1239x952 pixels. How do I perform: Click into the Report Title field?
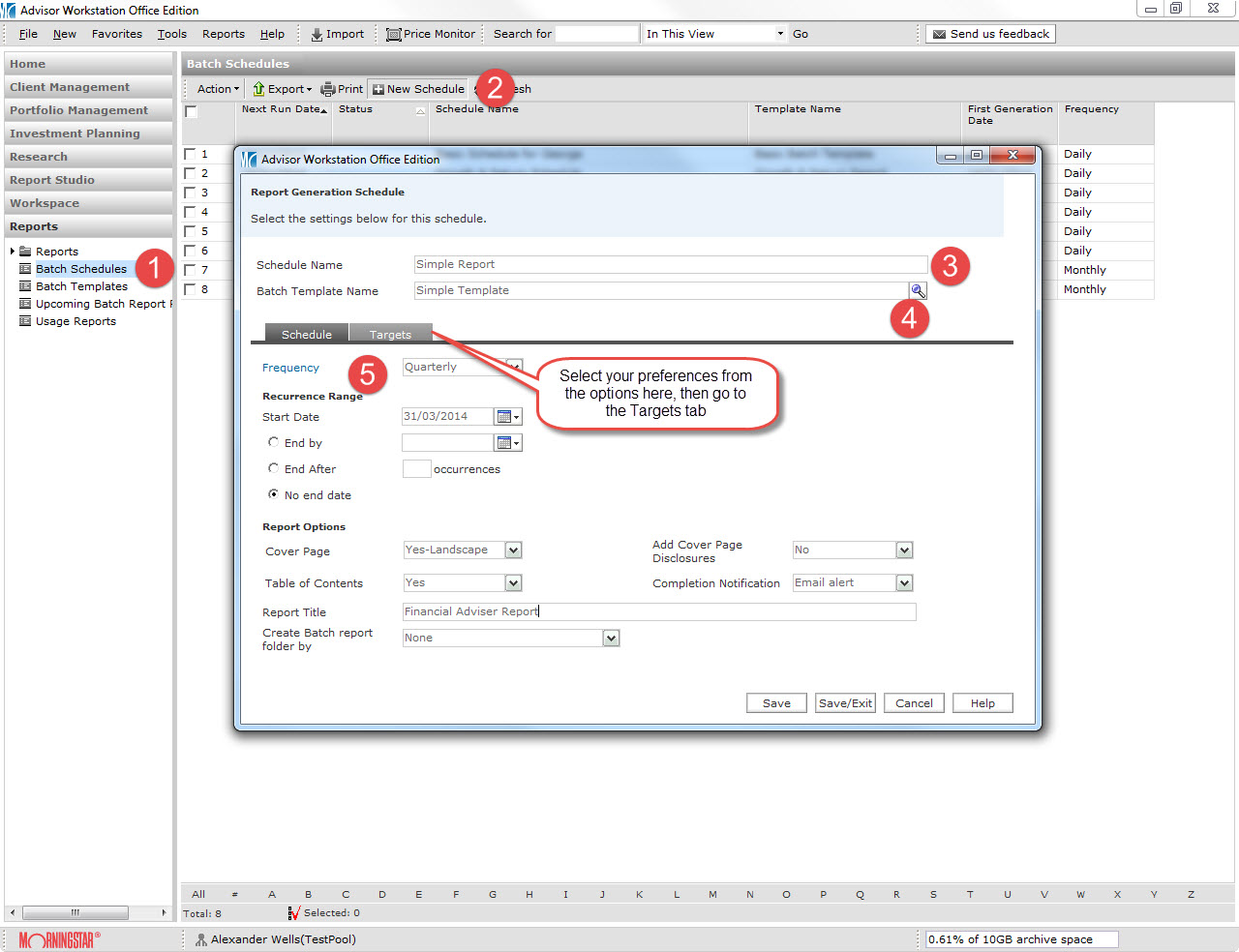tap(658, 611)
